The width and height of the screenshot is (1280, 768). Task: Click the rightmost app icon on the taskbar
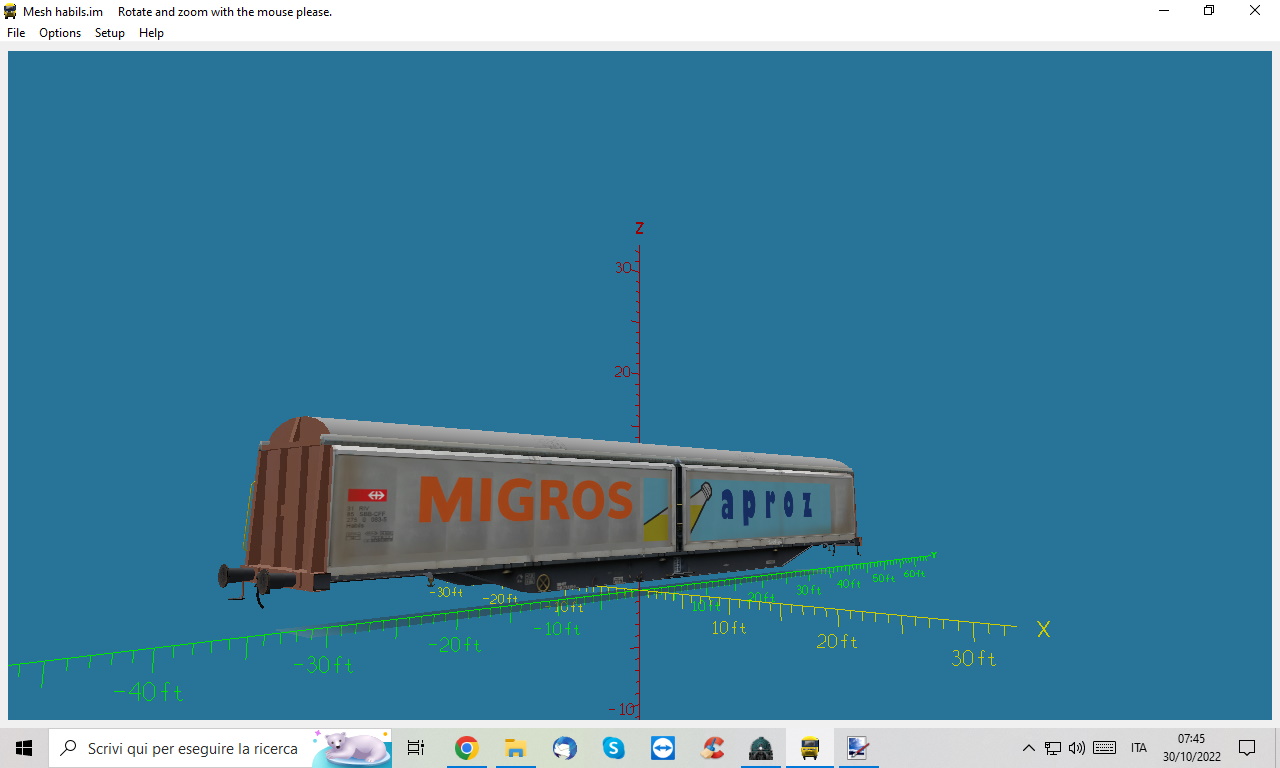click(x=858, y=748)
